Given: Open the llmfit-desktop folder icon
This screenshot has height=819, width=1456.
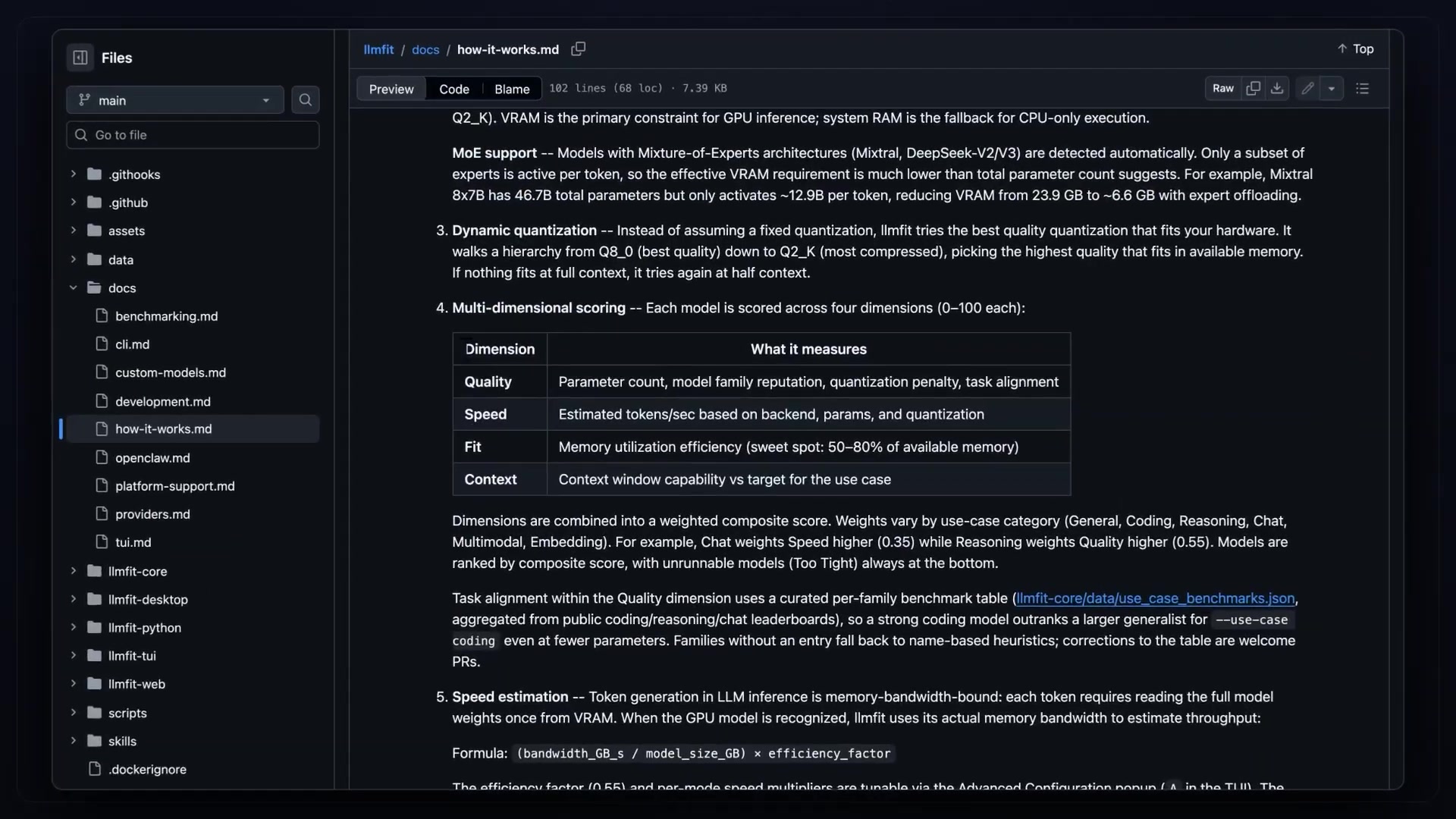Looking at the screenshot, I should coord(94,599).
